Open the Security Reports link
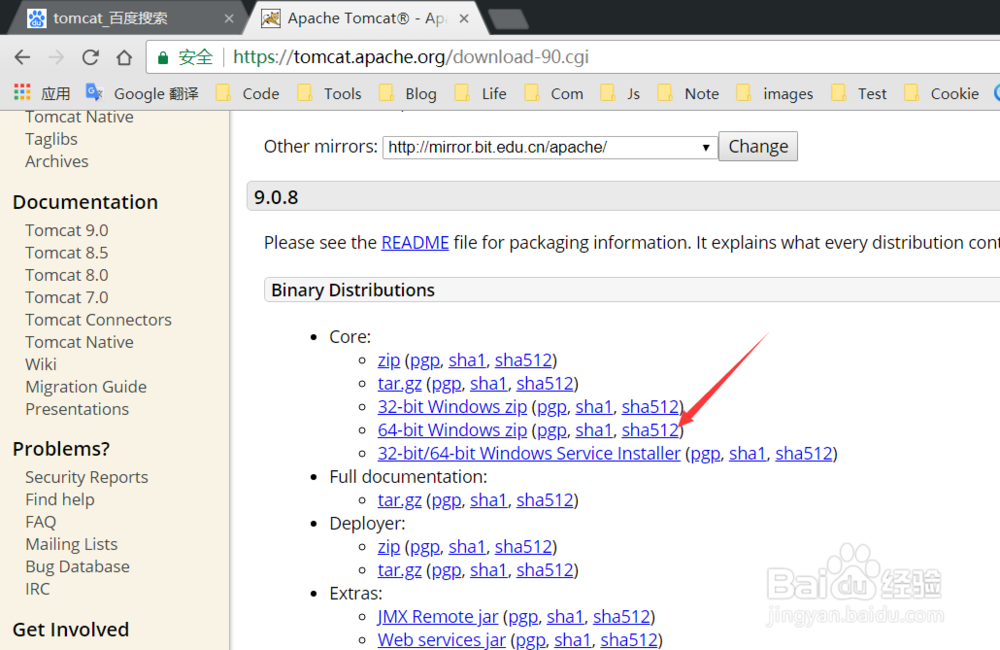Viewport: 1000px width, 650px height. pos(87,477)
